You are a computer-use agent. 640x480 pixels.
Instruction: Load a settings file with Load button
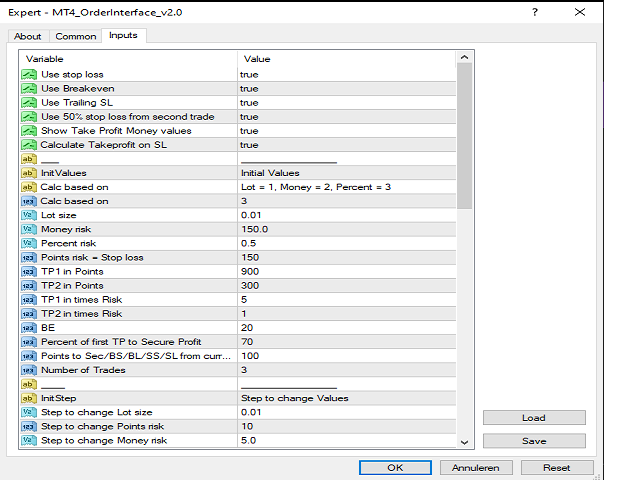pyautogui.click(x=534, y=418)
